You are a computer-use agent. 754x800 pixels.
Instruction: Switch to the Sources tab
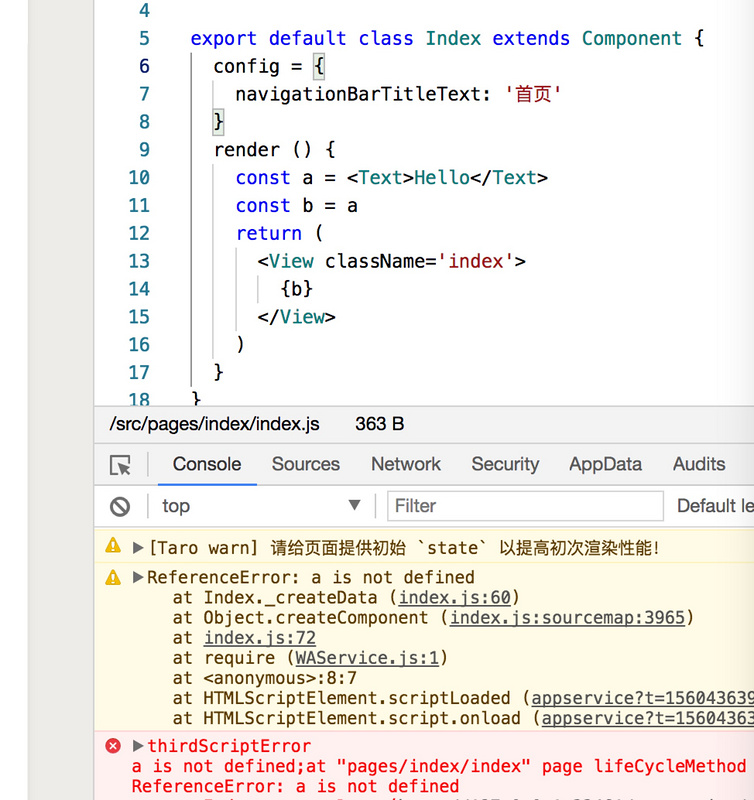[305, 464]
